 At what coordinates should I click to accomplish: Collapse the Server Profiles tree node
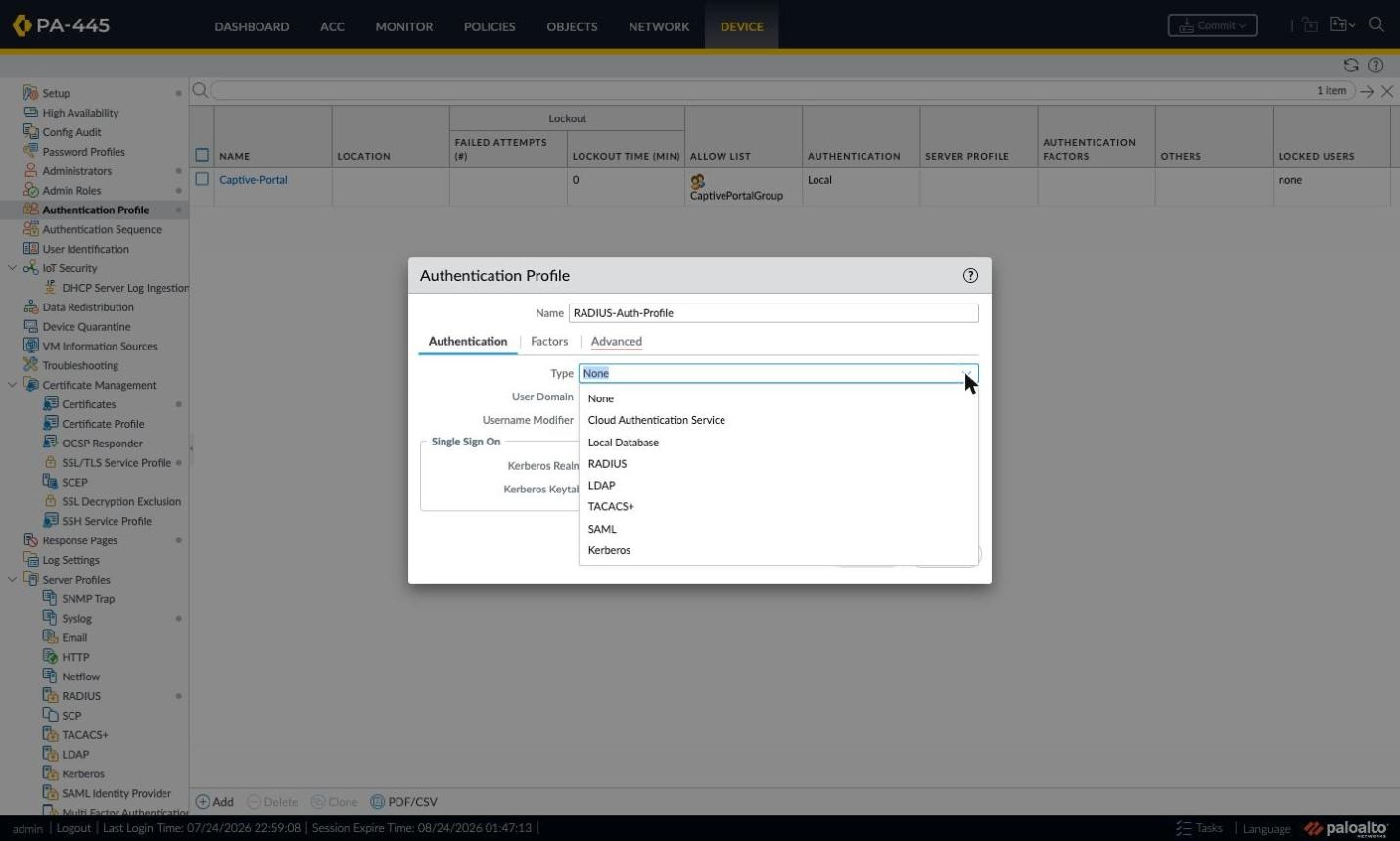point(12,579)
